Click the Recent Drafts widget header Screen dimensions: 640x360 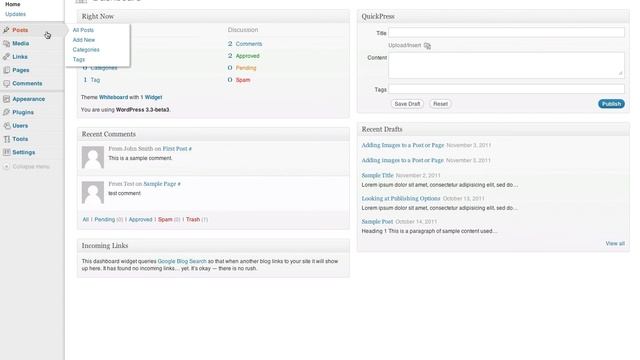493,129
